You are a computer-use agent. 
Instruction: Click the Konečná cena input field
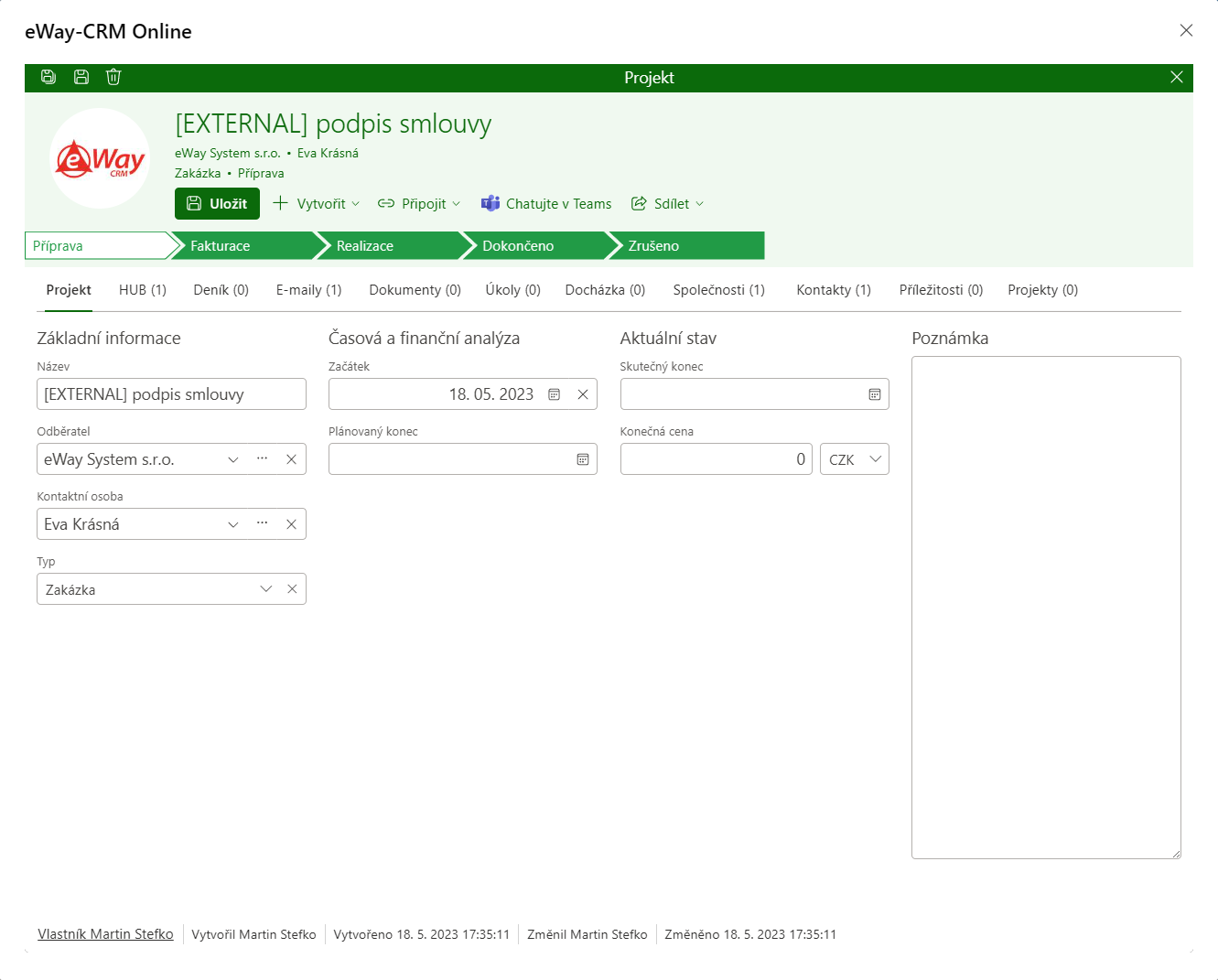click(717, 459)
